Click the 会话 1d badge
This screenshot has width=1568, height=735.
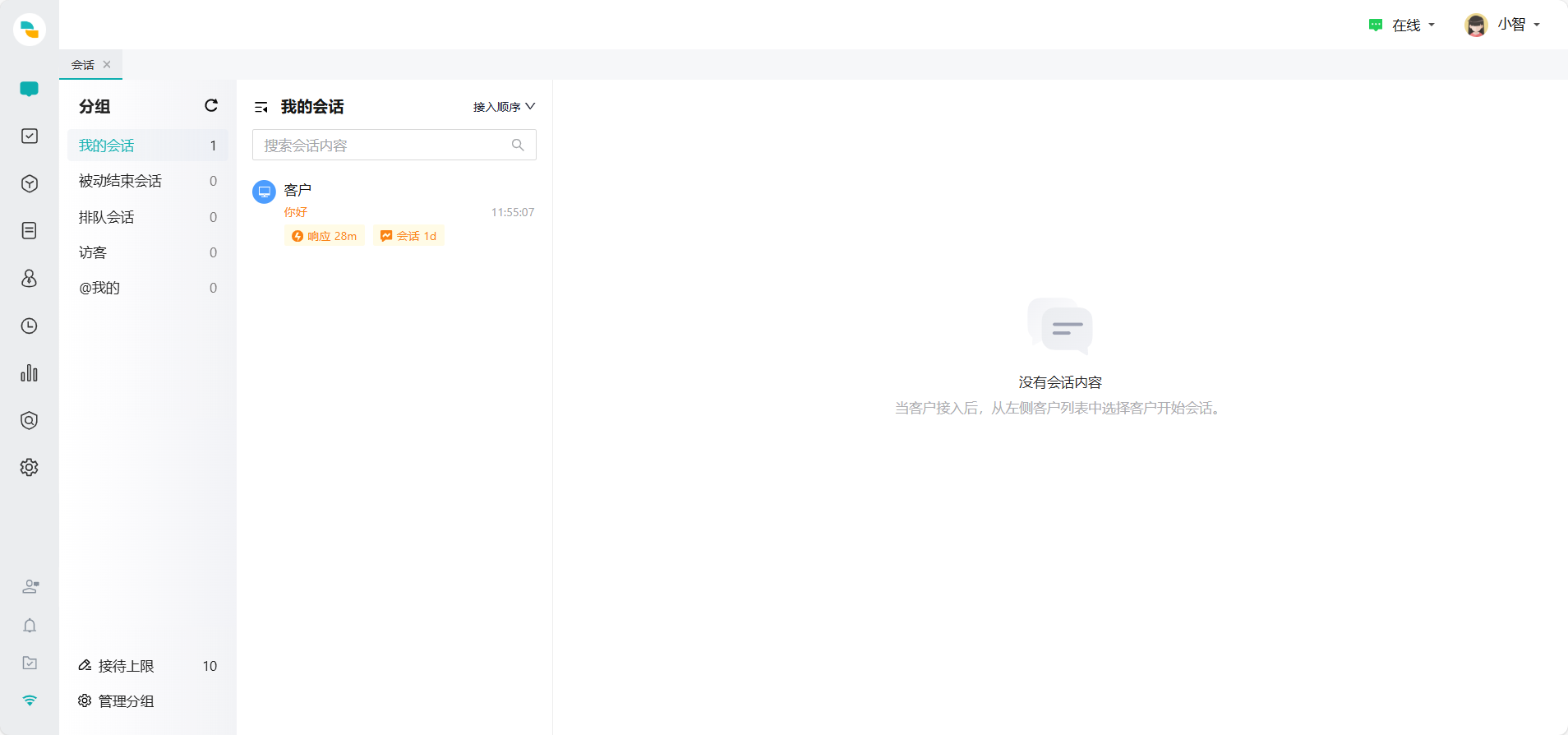(x=408, y=236)
